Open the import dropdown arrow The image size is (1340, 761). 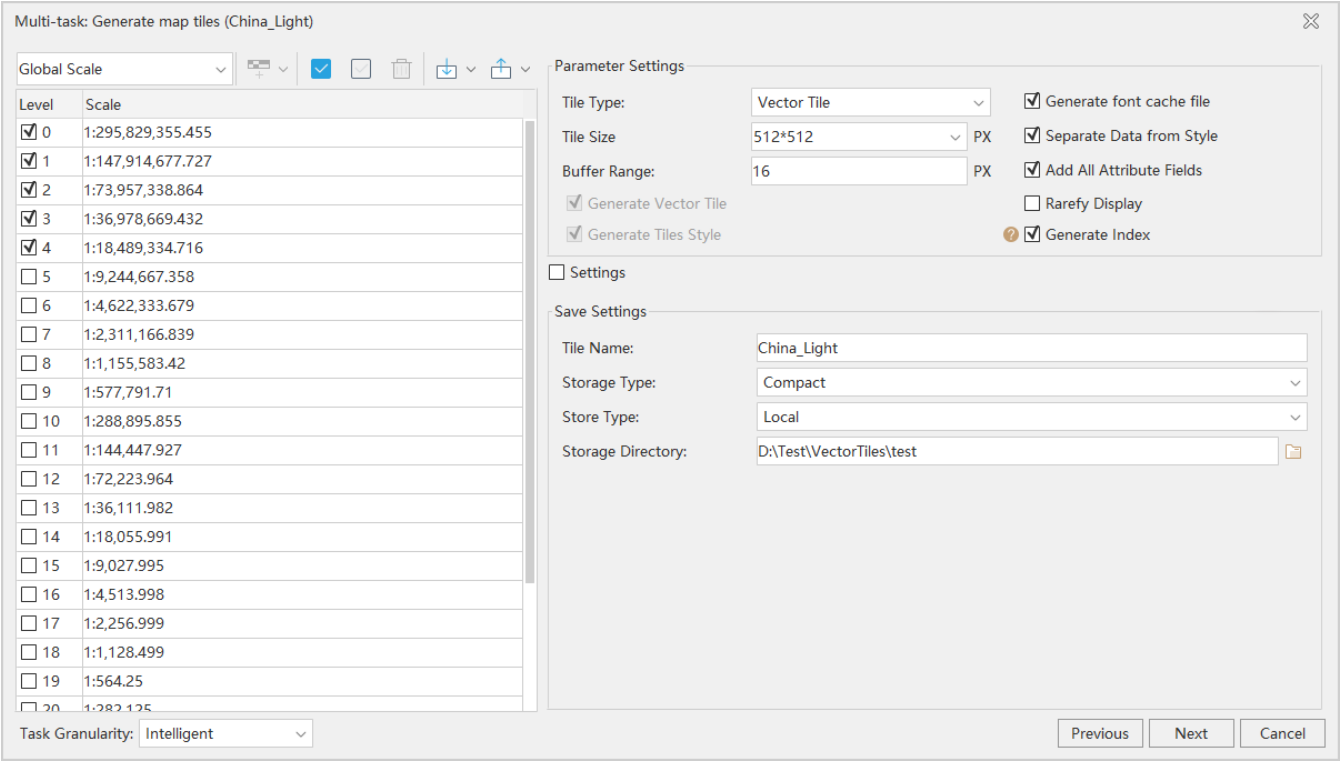[x=470, y=69]
